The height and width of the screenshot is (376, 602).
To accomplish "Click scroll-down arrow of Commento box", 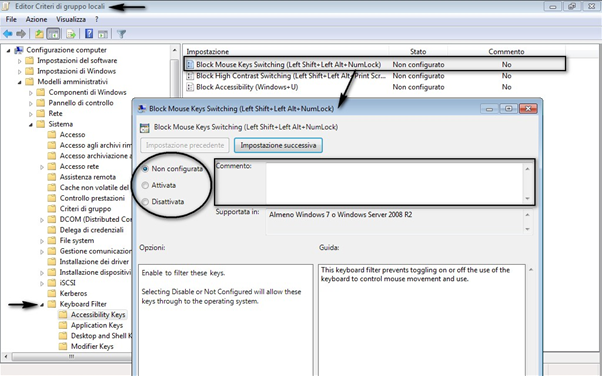I will [x=528, y=199].
